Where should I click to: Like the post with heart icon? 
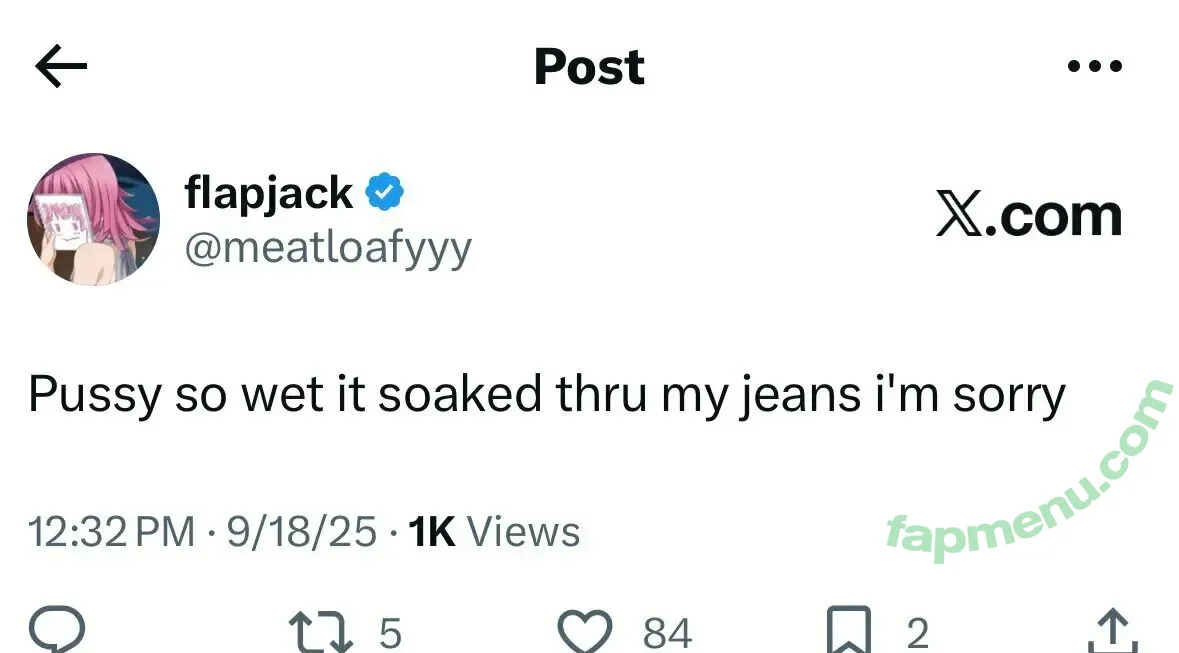(x=583, y=632)
